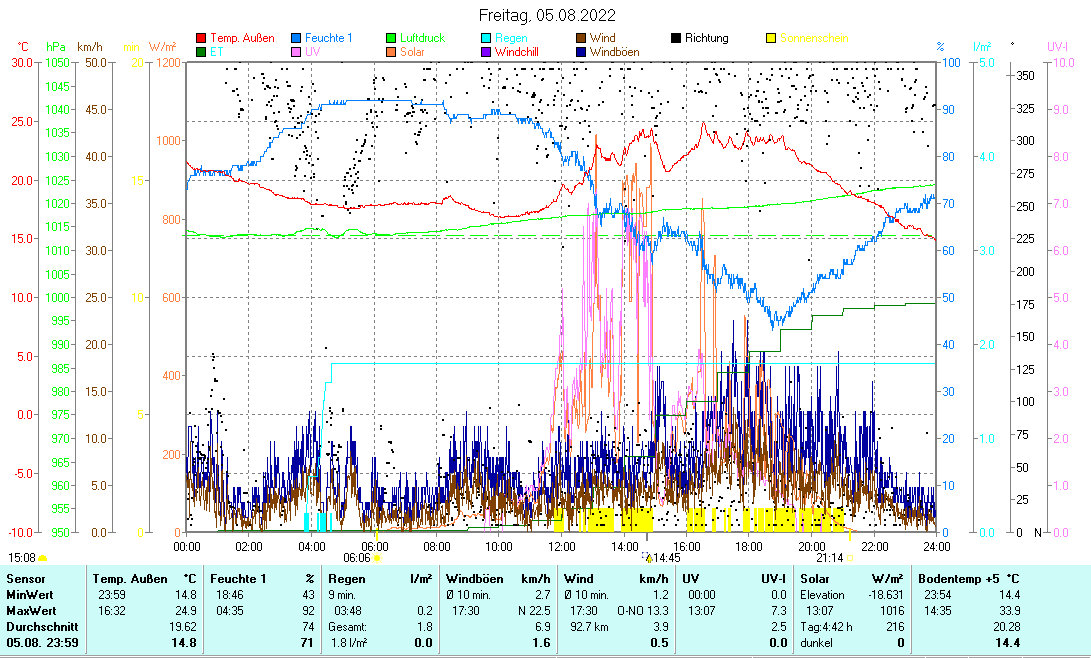Click the dark green ET legend swatch
Screen dimensions: 1091x658
pyautogui.click(x=201, y=52)
